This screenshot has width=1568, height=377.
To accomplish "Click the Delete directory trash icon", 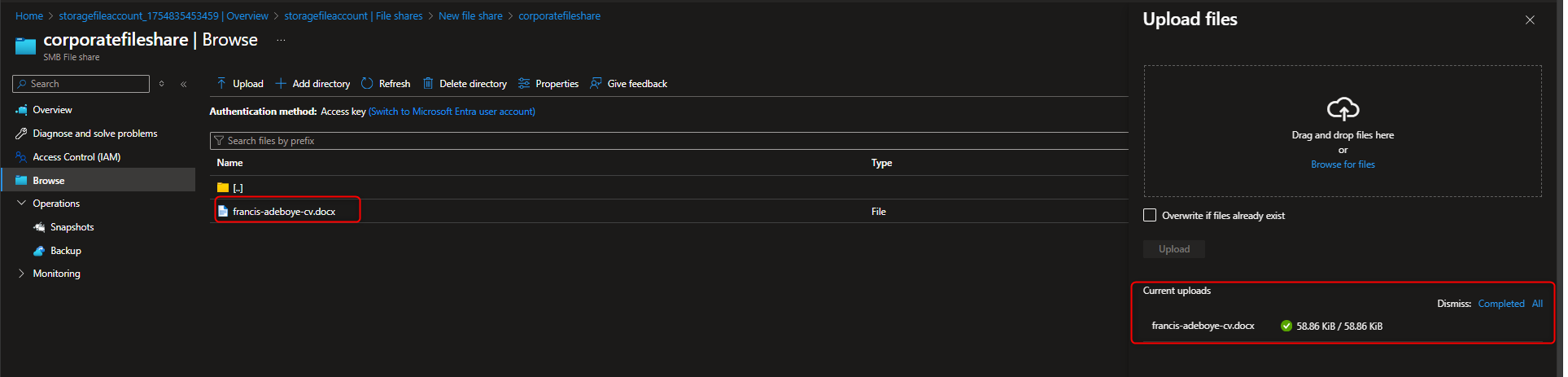I will tap(428, 84).
